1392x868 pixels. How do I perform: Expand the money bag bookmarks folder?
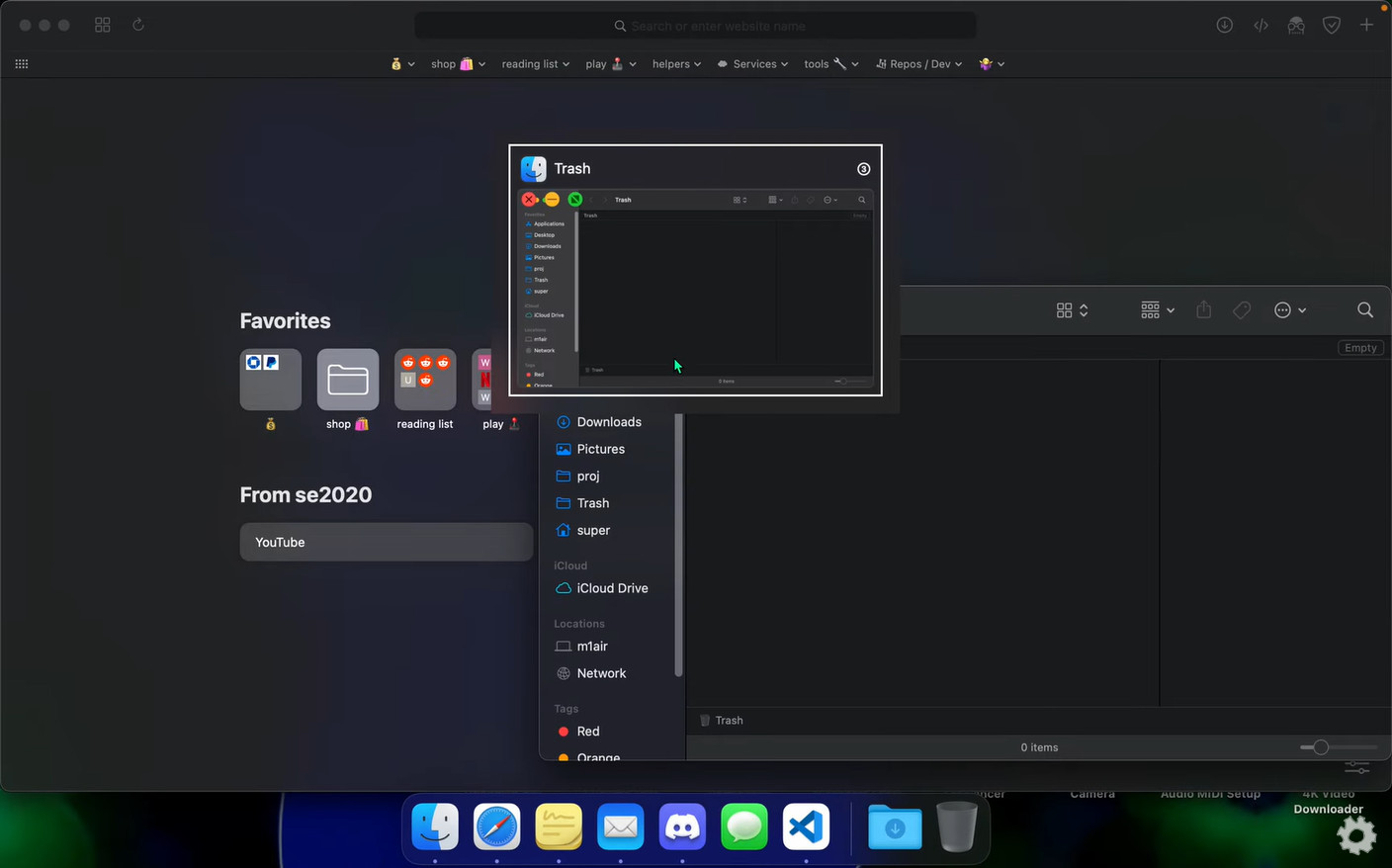[x=402, y=64]
